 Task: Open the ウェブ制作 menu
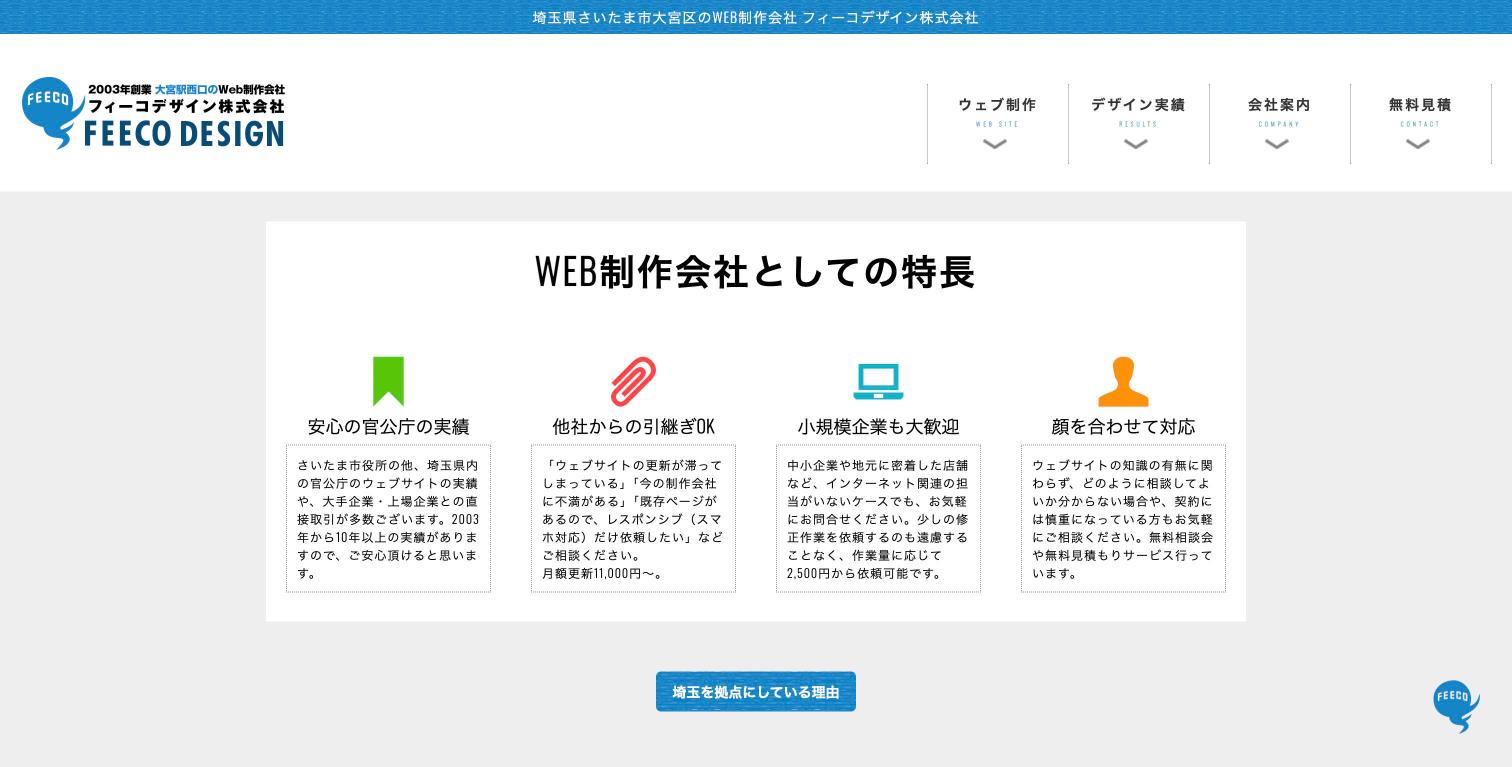pos(997,123)
